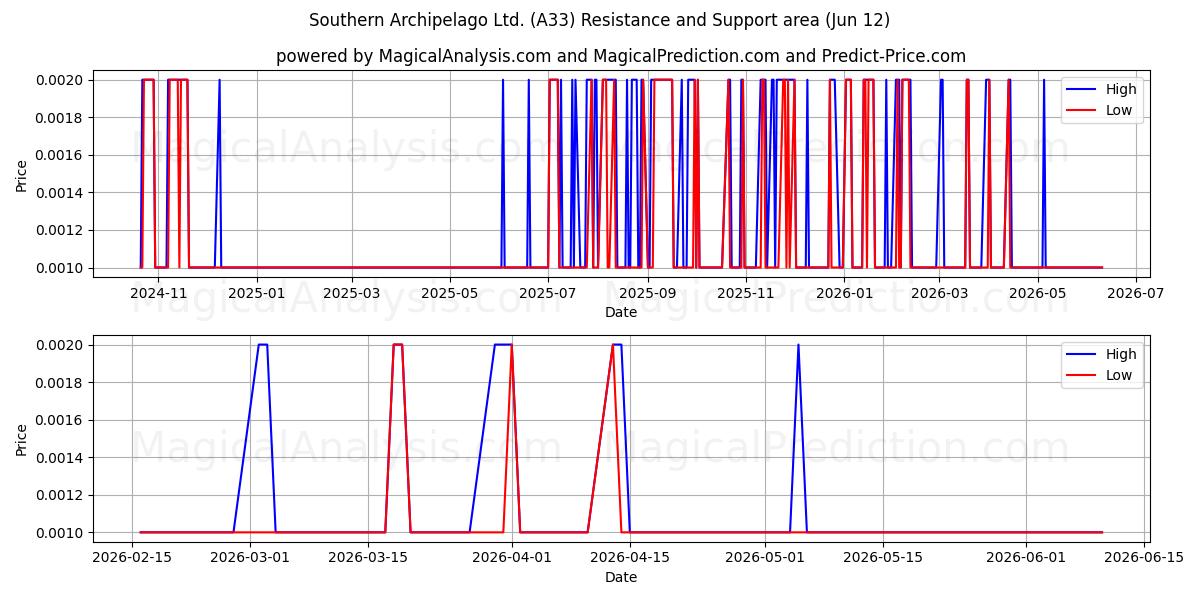The image size is (1200, 600).
Task: Click the blue High plateau near 2026-03-02 in lower chart
Action: pos(262,345)
